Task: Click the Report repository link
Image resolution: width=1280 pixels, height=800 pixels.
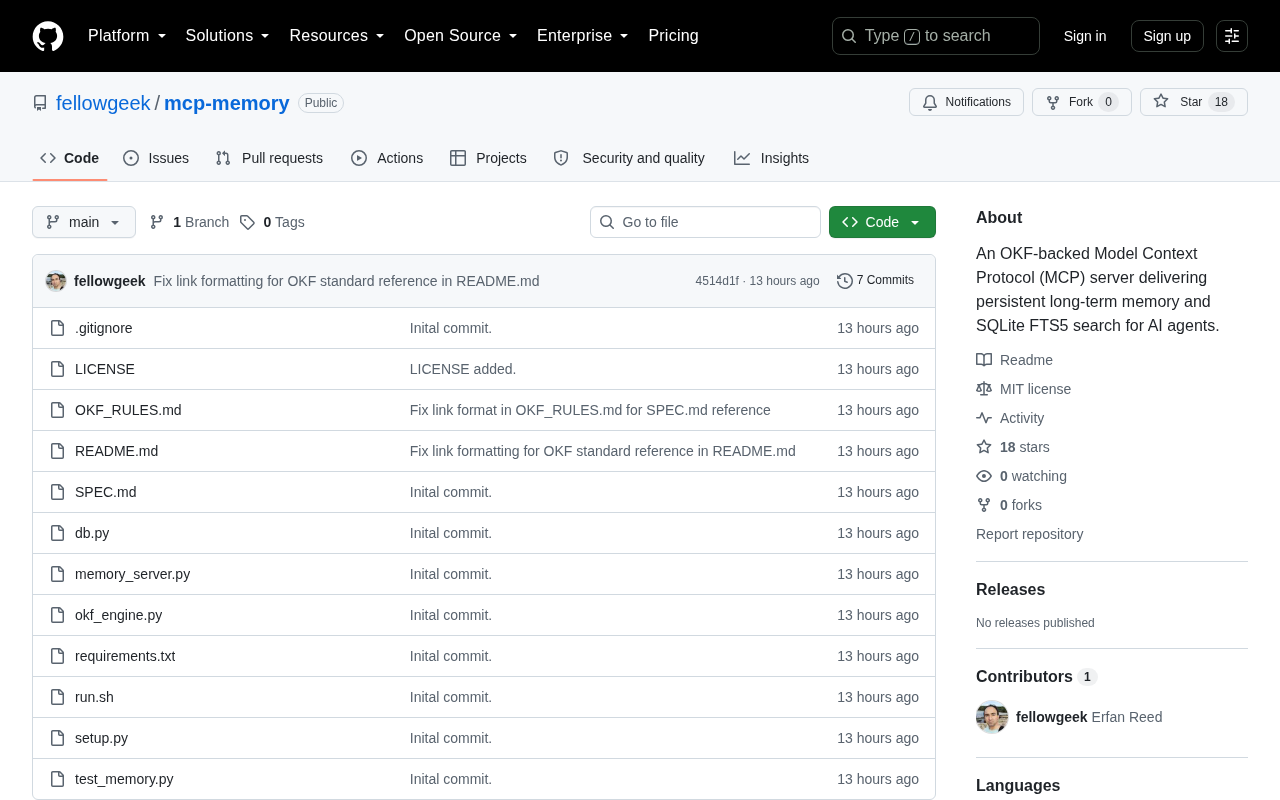Action: [x=1029, y=534]
